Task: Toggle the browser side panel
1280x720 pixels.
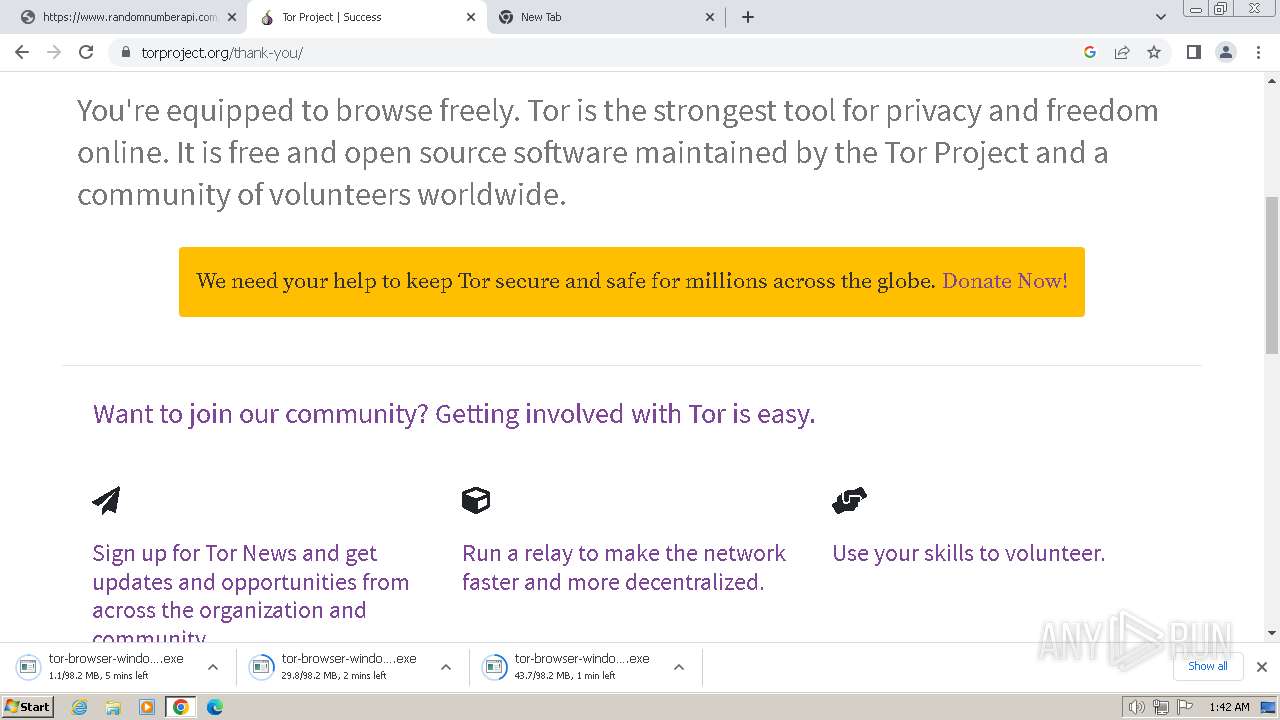Action: click(x=1193, y=52)
